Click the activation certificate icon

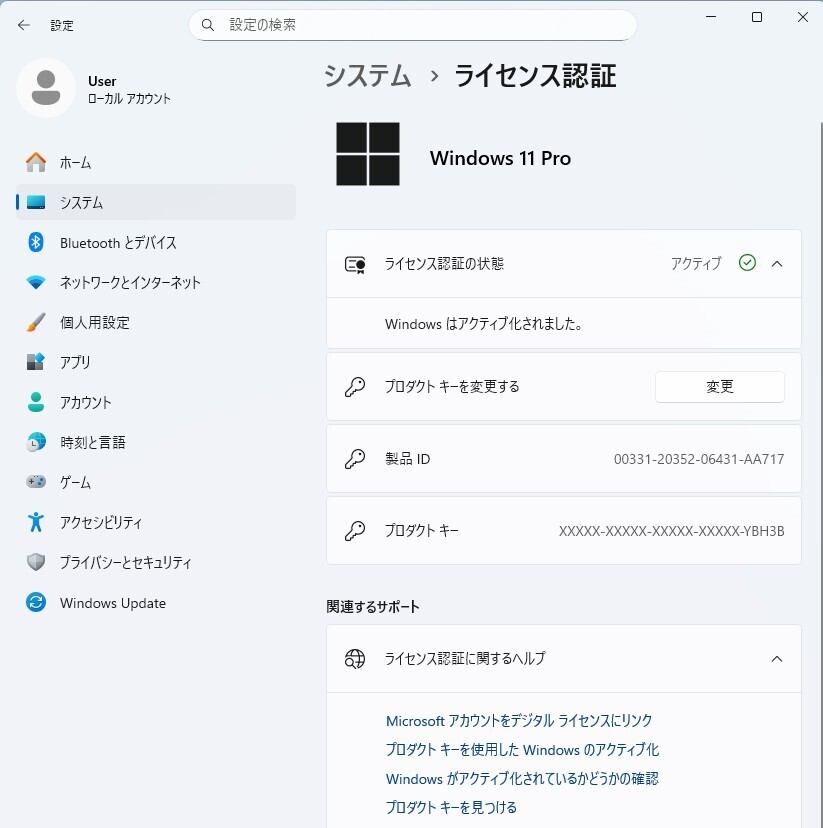(x=355, y=264)
